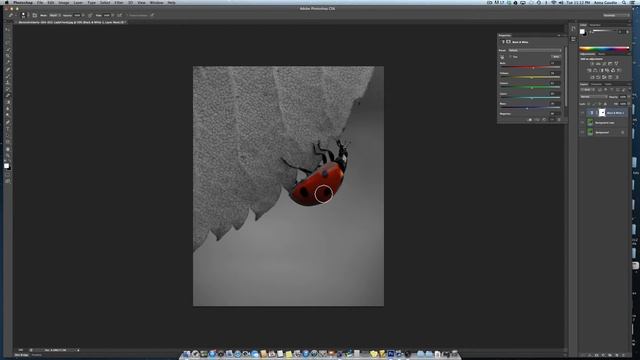Hide the Background copy layer
The height and width of the screenshot is (360, 640).
(x=582, y=122)
